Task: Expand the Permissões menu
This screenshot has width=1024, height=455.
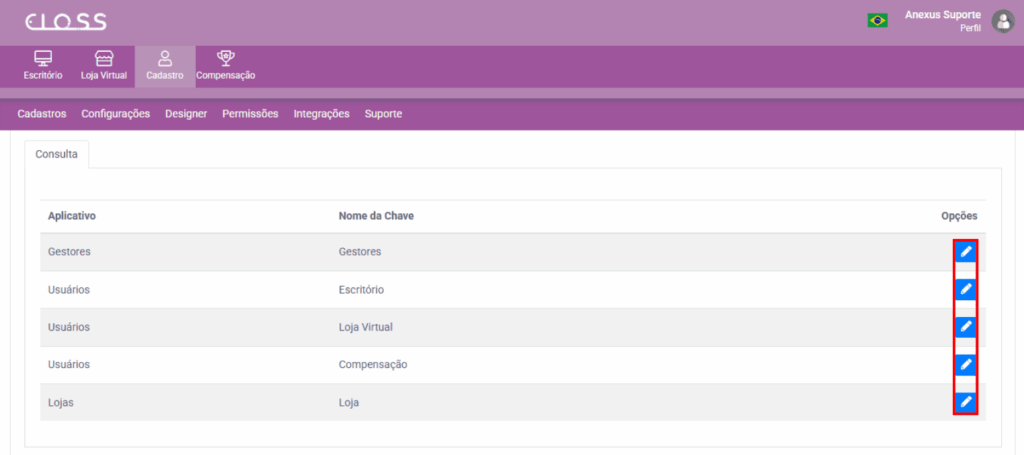Action: click(250, 114)
